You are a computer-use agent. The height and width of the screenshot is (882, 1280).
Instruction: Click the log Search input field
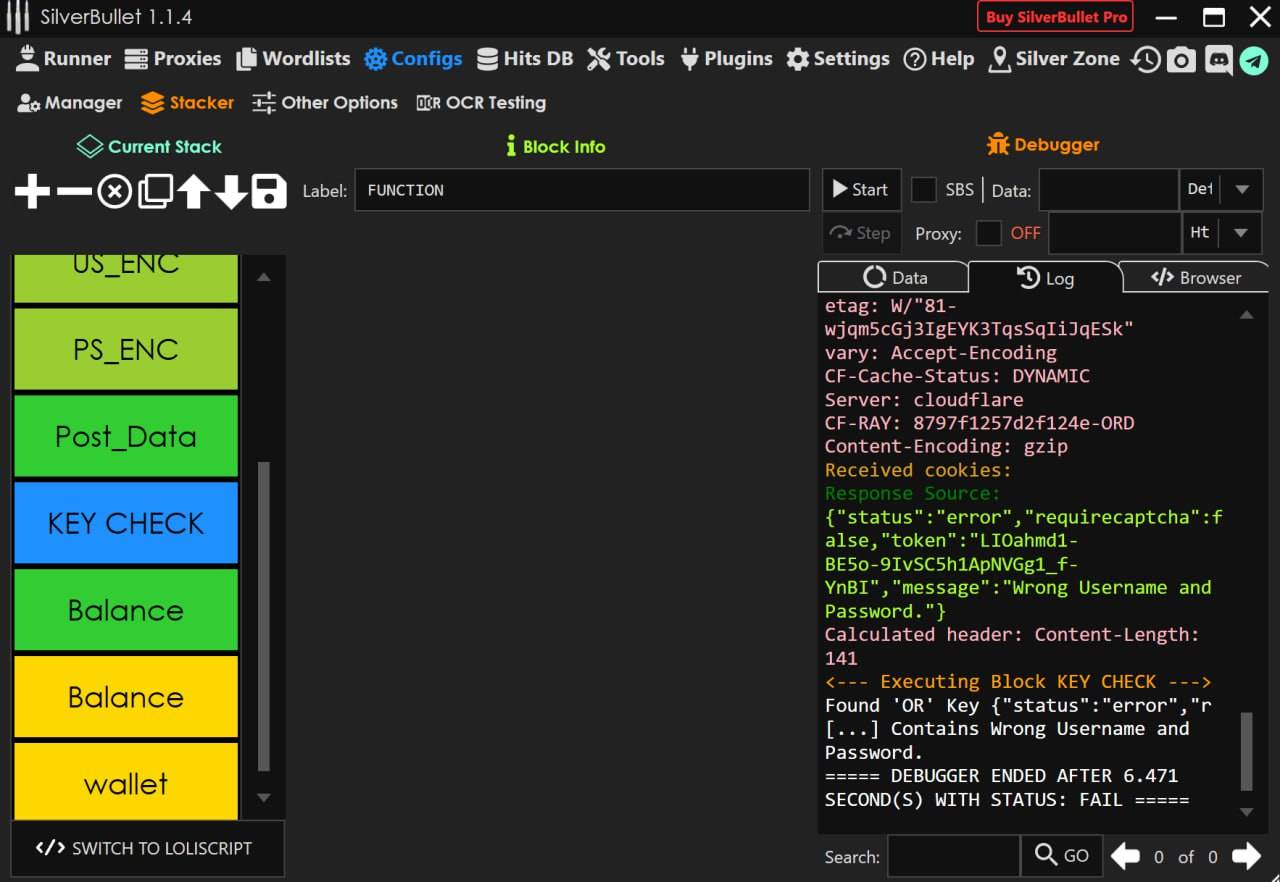click(953, 856)
